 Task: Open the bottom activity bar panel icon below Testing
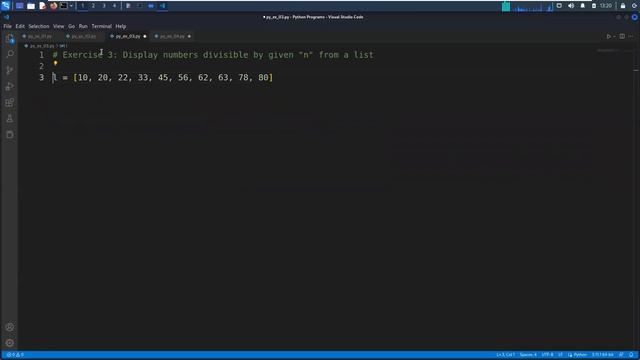coord(10,135)
